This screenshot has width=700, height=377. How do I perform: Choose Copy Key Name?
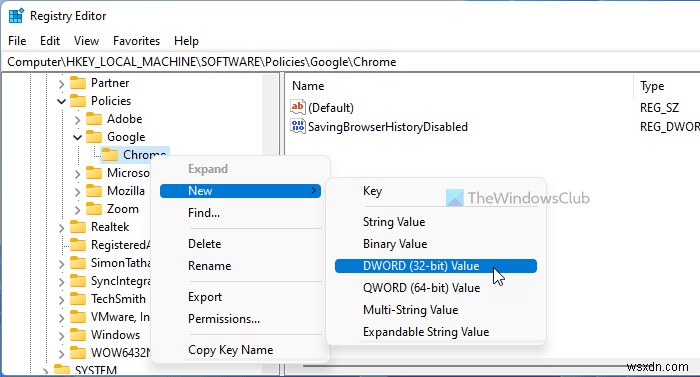coord(240,350)
